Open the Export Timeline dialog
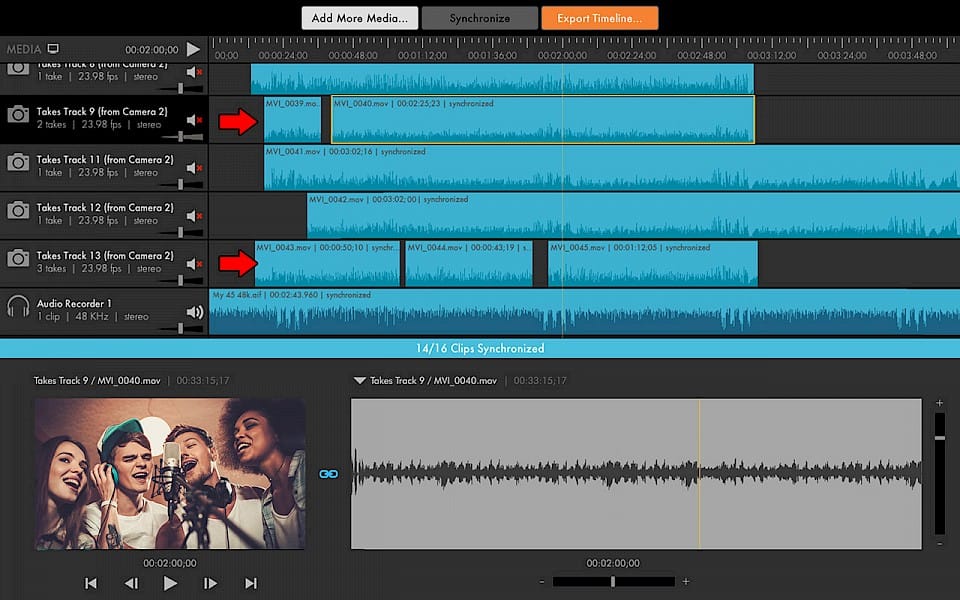This screenshot has height=600, width=960. click(x=600, y=18)
